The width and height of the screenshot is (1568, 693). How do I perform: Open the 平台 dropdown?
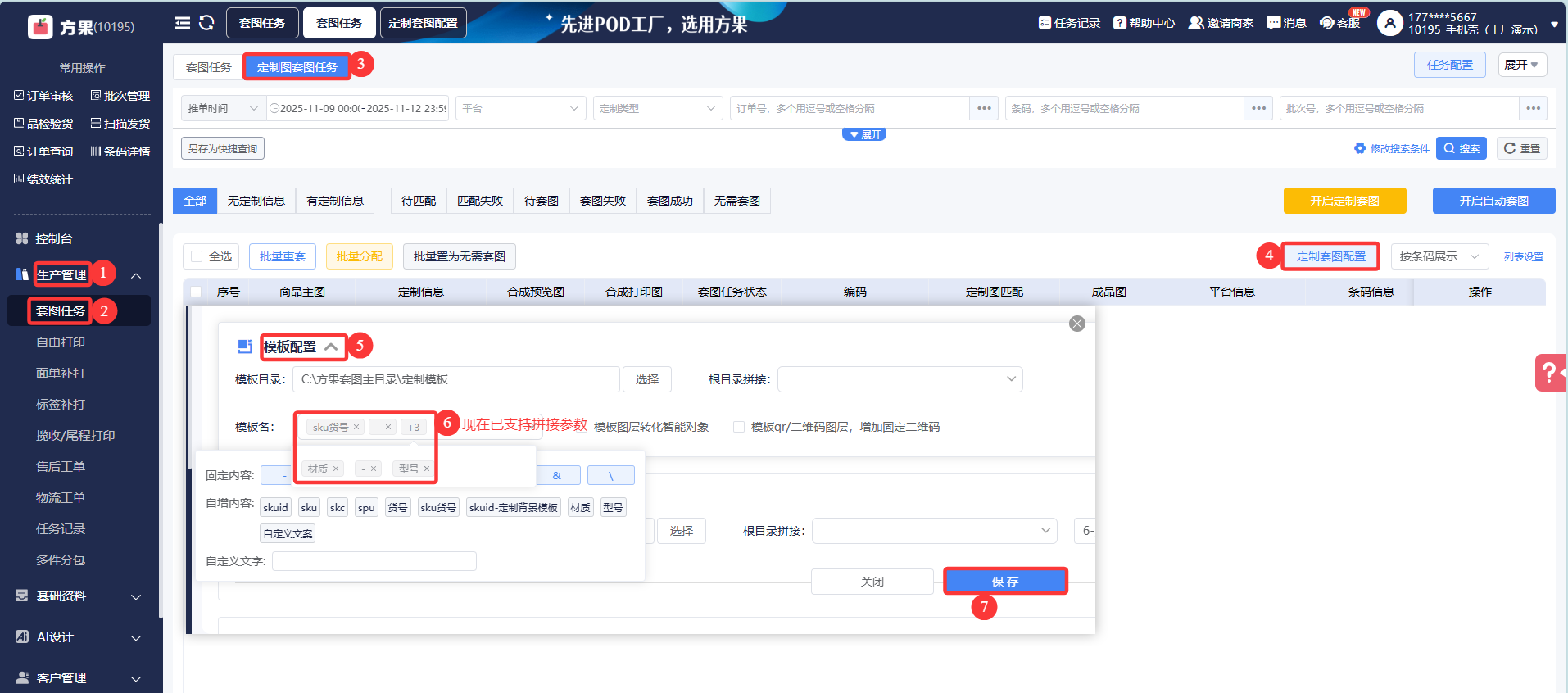(x=520, y=108)
